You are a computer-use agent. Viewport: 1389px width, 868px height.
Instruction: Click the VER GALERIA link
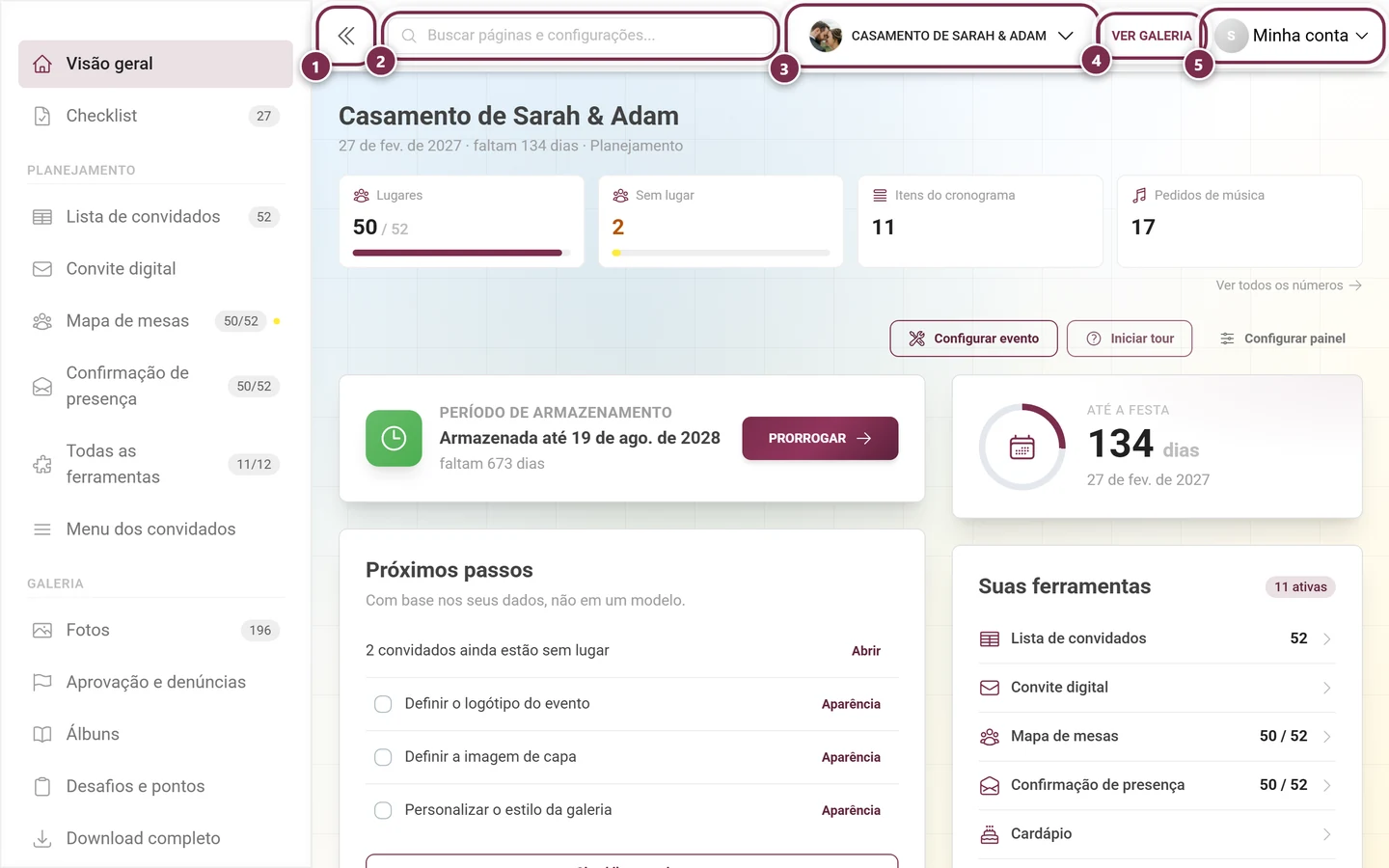1152,36
